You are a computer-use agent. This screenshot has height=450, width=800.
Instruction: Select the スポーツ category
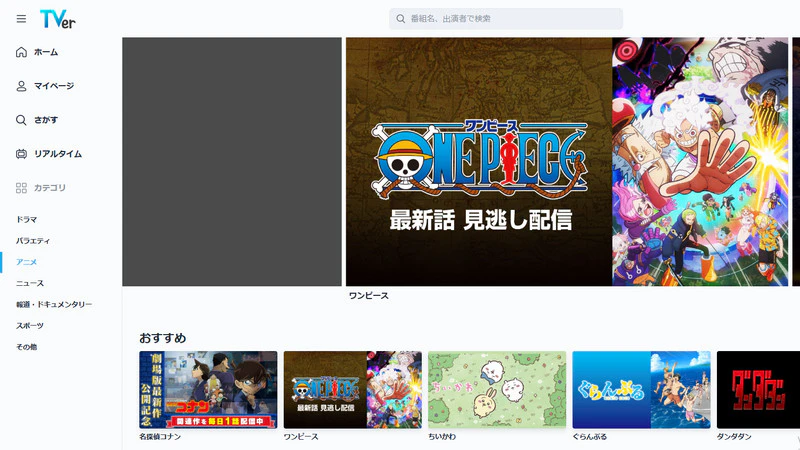pyautogui.click(x=30, y=326)
